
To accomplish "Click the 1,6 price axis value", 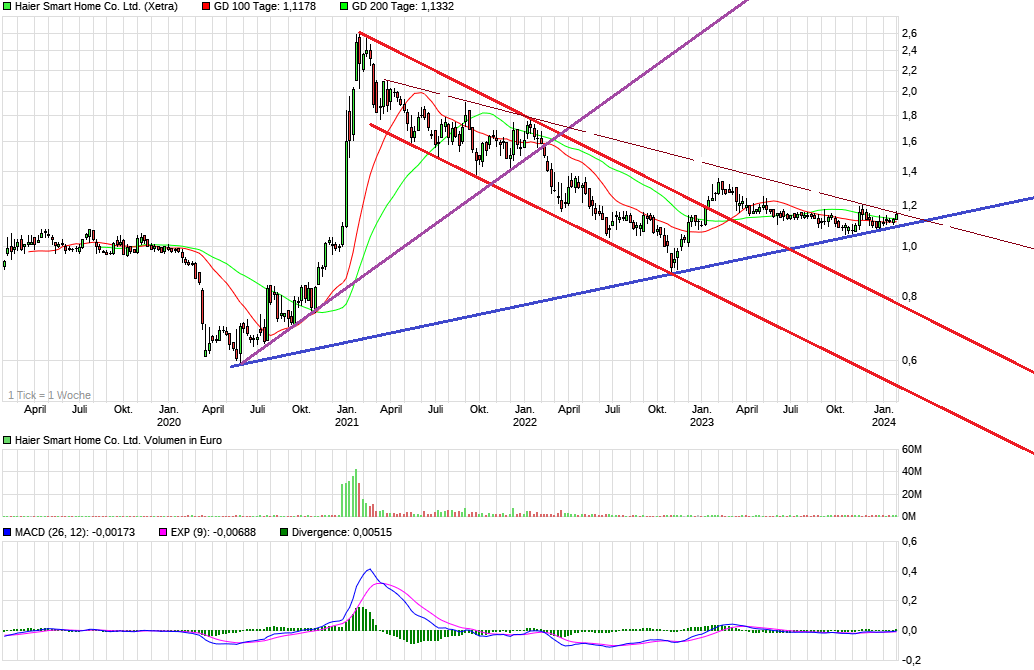I will [909, 142].
